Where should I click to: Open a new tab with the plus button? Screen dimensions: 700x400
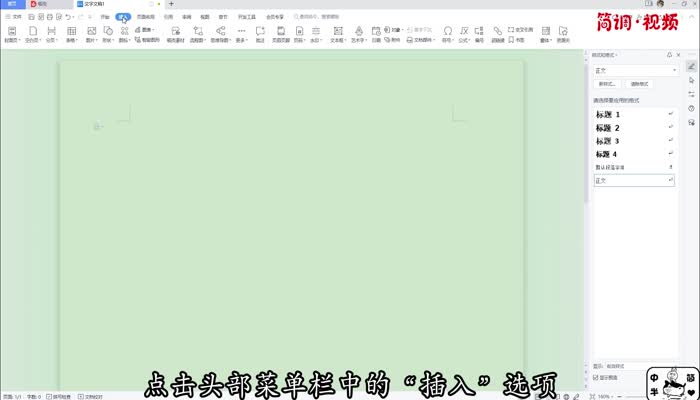pyautogui.click(x=171, y=4)
